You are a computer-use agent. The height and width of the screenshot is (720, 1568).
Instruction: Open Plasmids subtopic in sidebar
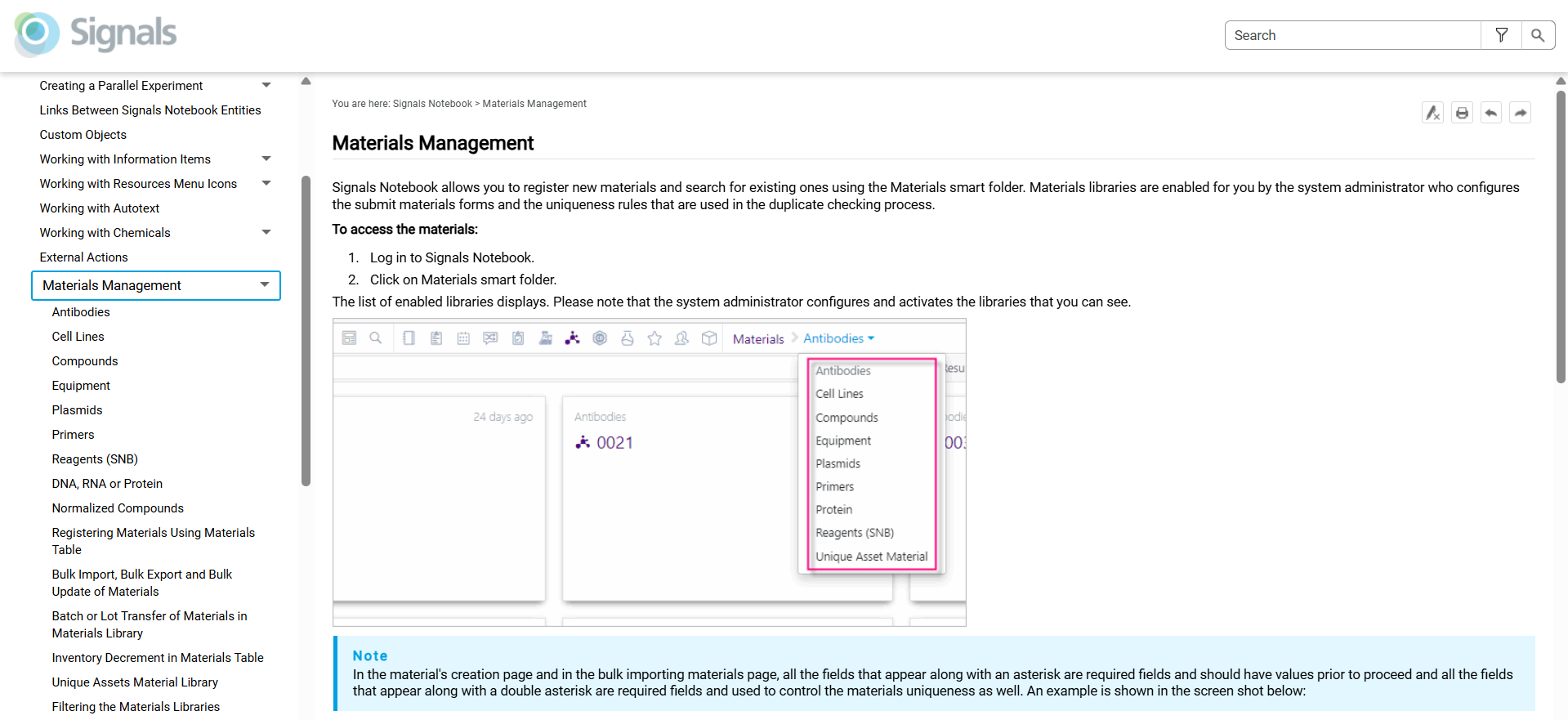point(78,410)
